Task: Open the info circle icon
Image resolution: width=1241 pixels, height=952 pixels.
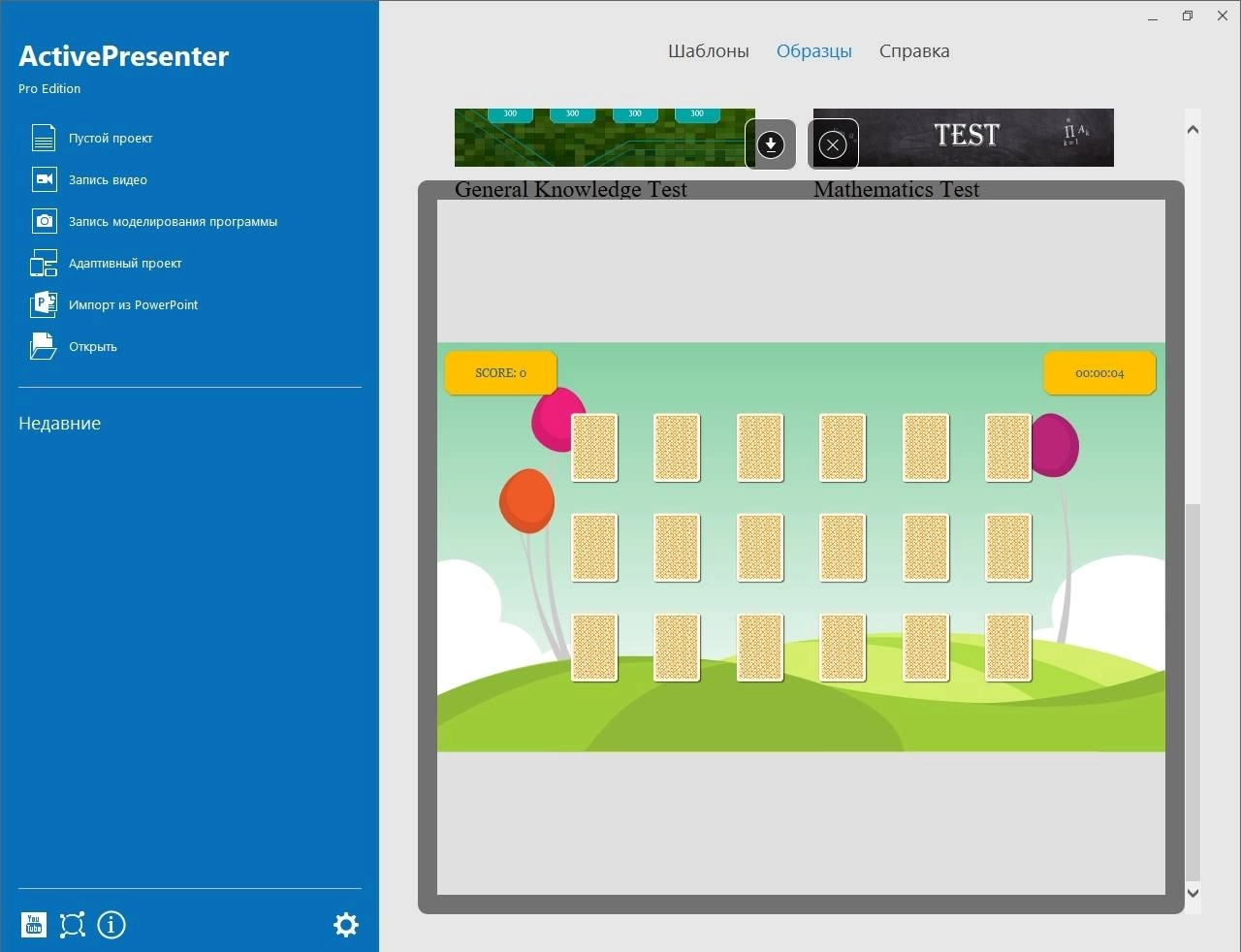Action: tap(111, 925)
